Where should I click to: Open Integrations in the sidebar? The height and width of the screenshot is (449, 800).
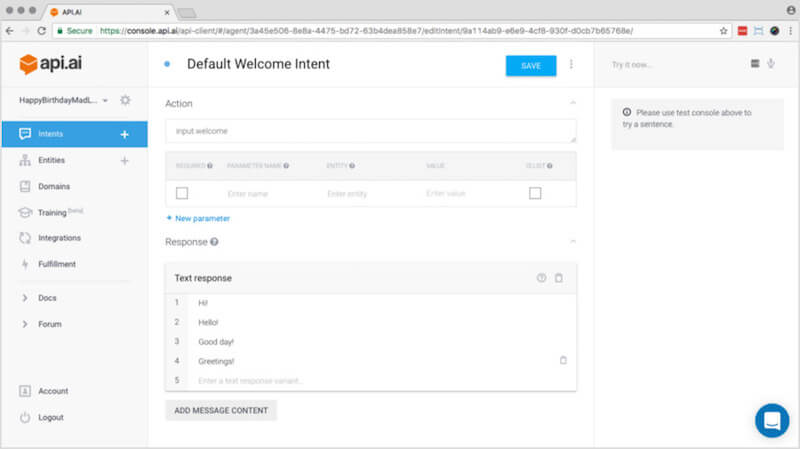(59, 238)
